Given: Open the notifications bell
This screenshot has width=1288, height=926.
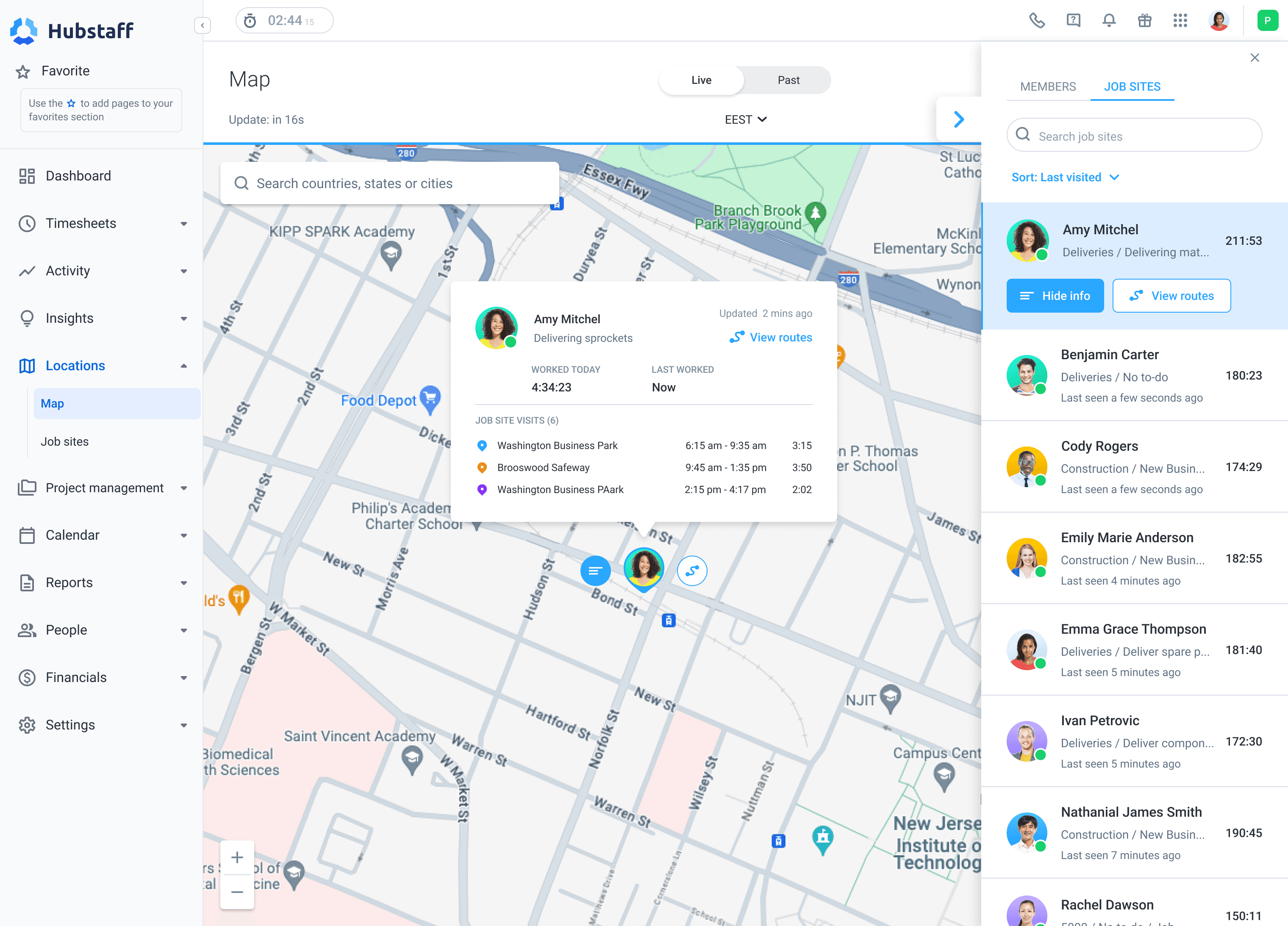Looking at the screenshot, I should (1109, 20).
